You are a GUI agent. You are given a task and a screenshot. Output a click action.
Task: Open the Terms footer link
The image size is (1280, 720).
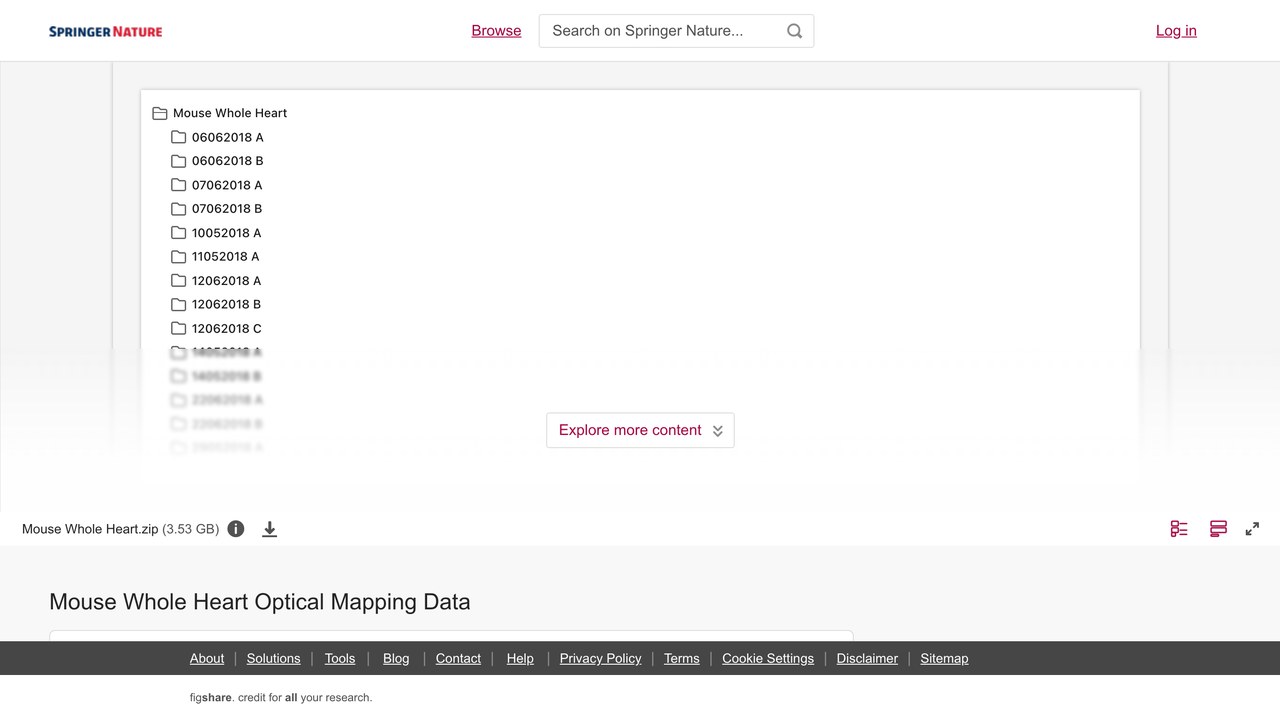point(682,658)
